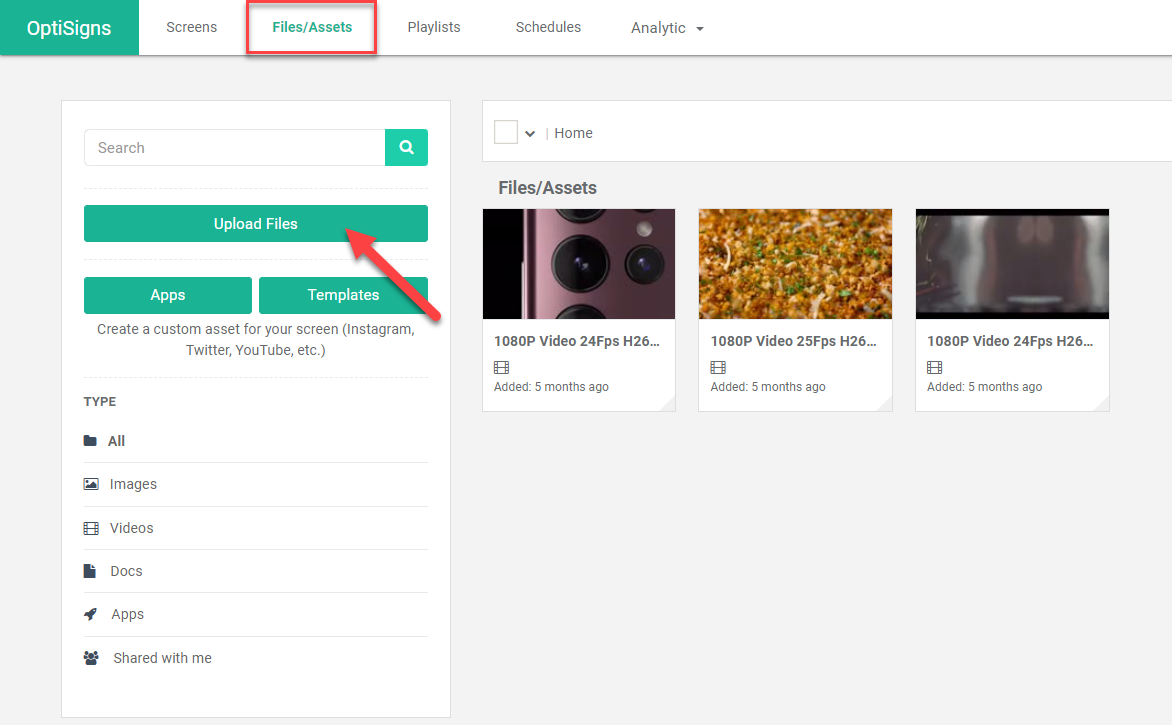Image resolution: width=1172 pixels, height=725 pixels.
Task: Click the Docs file icon
Action: (91, 571)
